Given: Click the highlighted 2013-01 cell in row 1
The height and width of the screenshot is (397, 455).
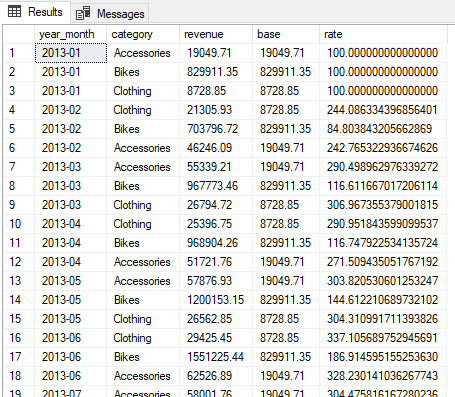Looking at the screenshot, I should tap(71, 53).
